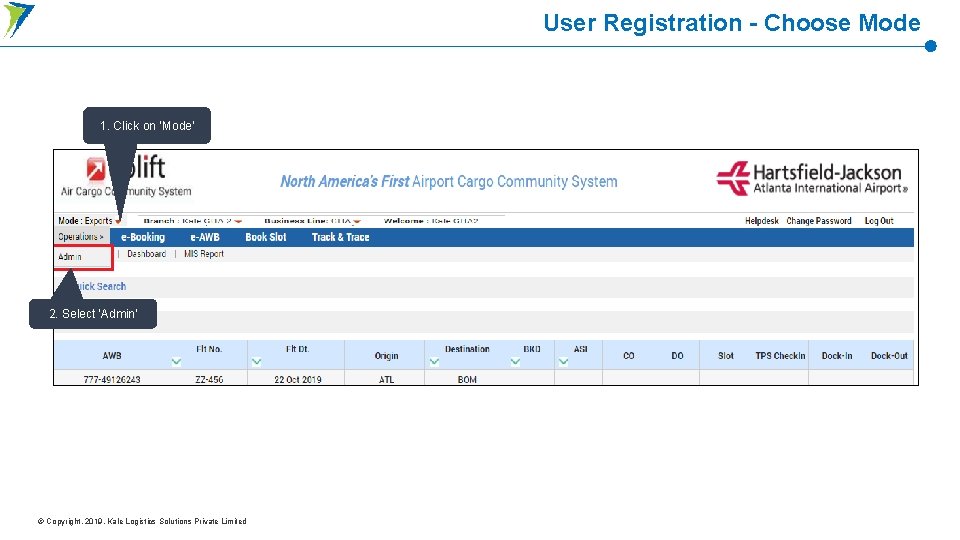Open the e-Booking menu
The image size is (960, 540).
[143, 237]
